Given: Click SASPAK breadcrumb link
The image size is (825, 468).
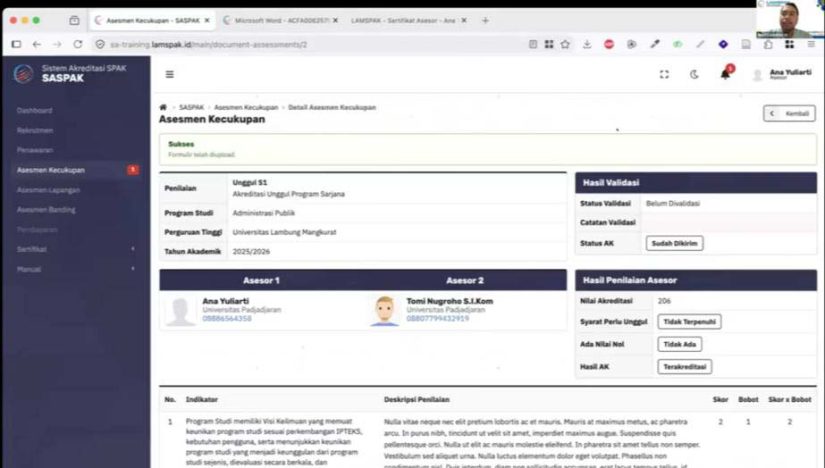Looking at the screenshot, I should tap(191, 107).
